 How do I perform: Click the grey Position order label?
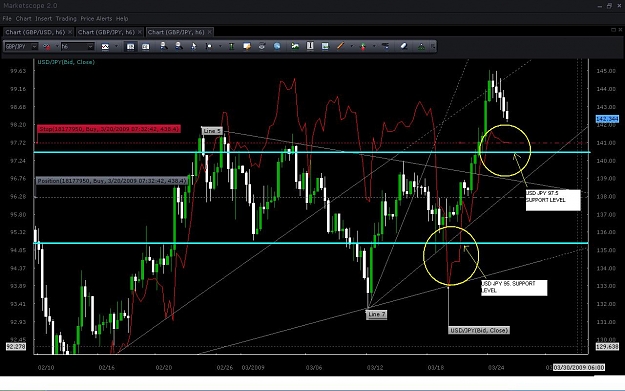click(x=112, y=181)
